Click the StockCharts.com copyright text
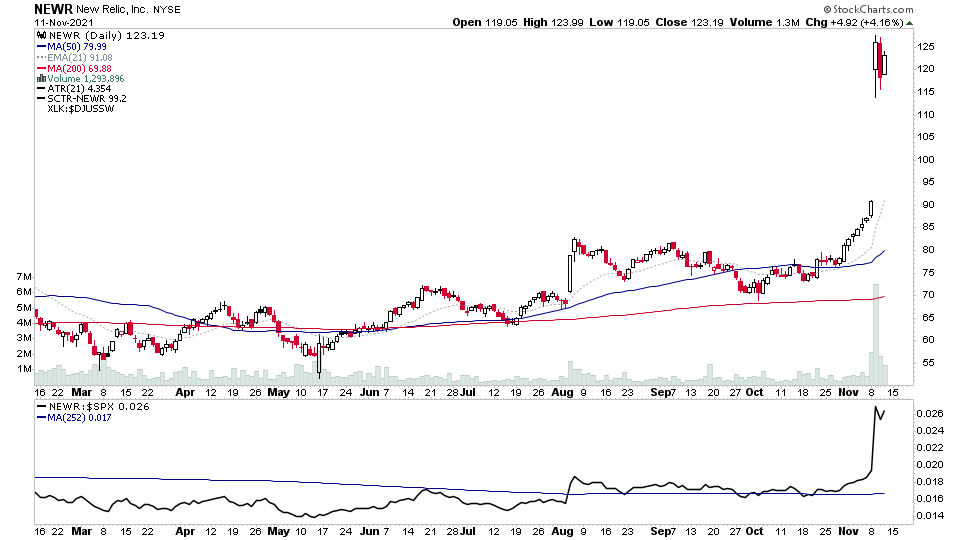The height and width of the screenshot is (540, 960). point(868,9)
